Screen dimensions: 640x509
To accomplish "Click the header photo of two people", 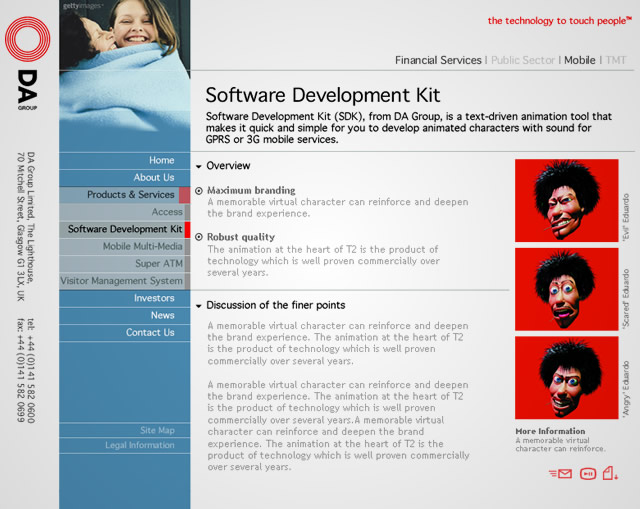I will [x=124, y=67].
